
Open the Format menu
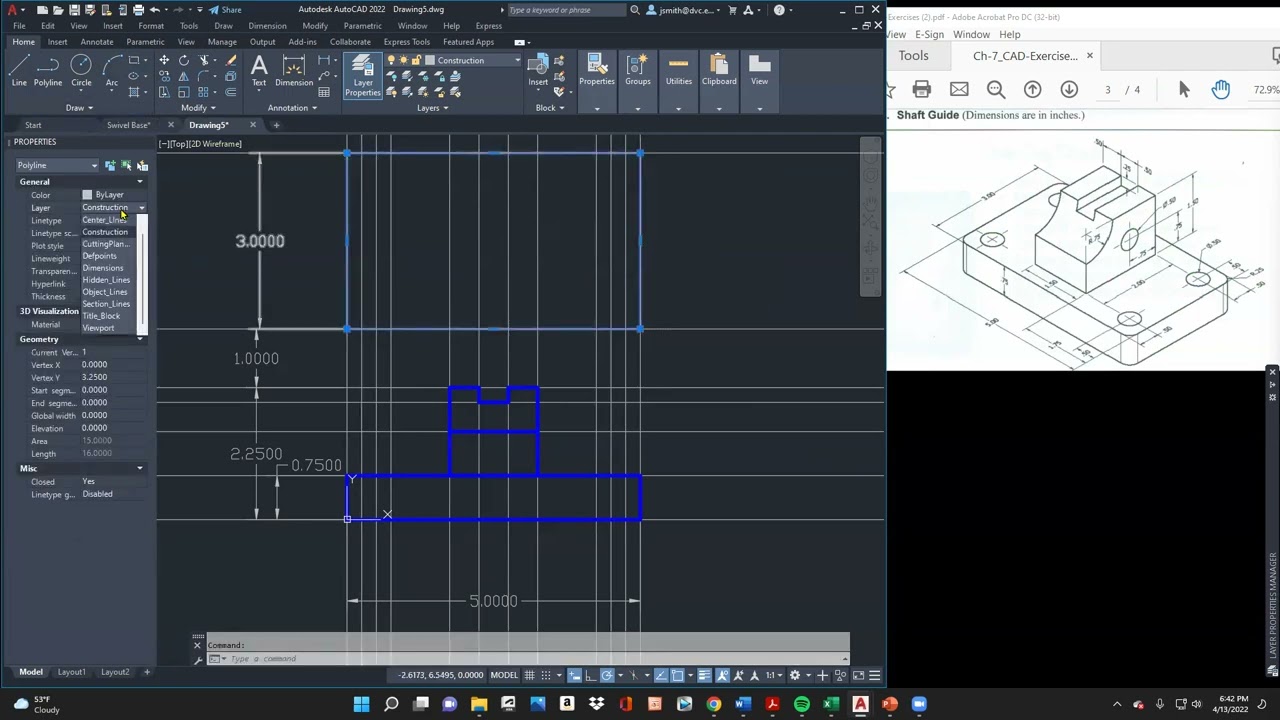point(151,26)
